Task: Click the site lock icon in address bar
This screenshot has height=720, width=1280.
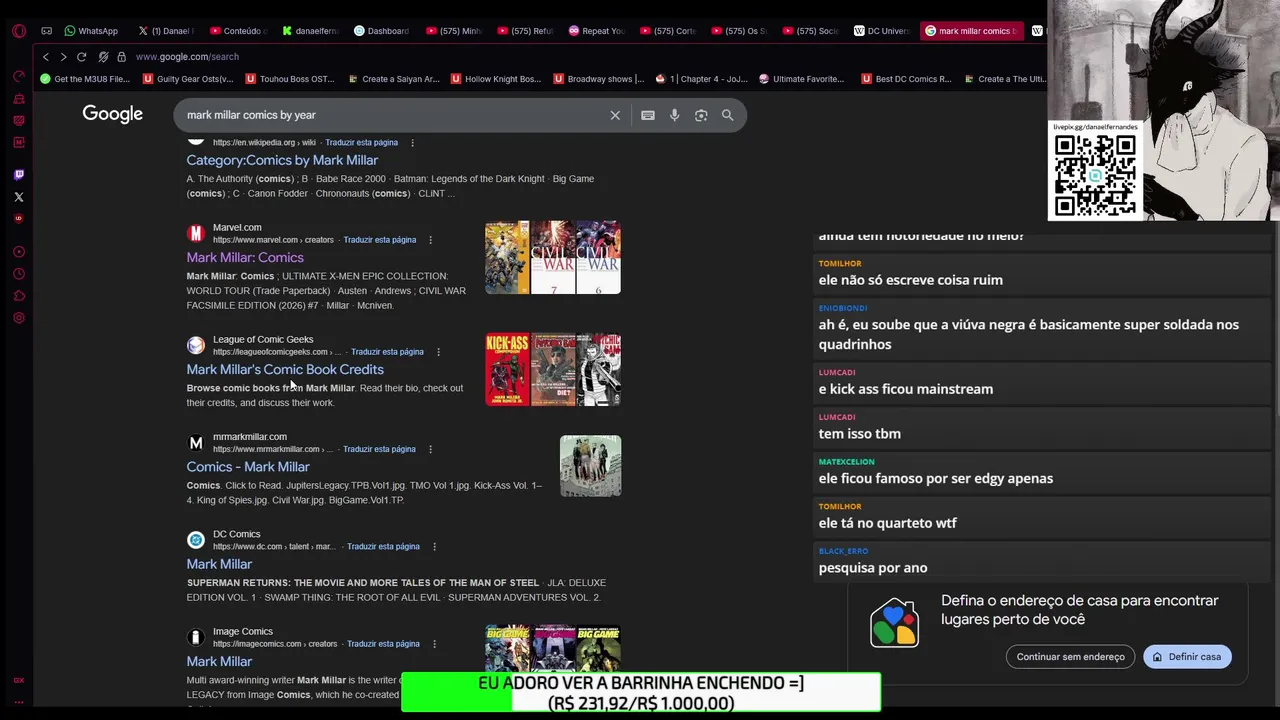Action: (x=121, y=57)
